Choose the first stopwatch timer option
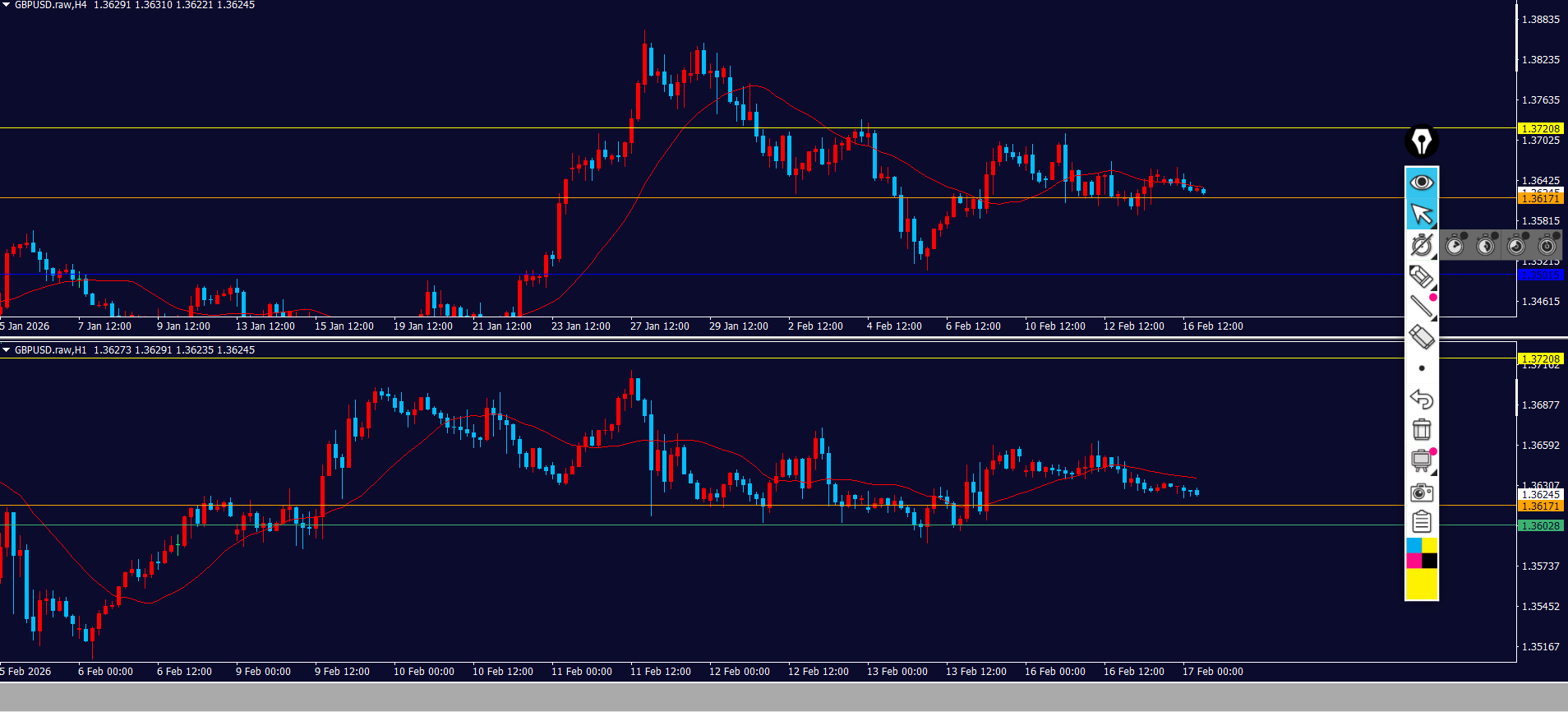This screenshot has height=712, width=1568. tap(1455, 245)
